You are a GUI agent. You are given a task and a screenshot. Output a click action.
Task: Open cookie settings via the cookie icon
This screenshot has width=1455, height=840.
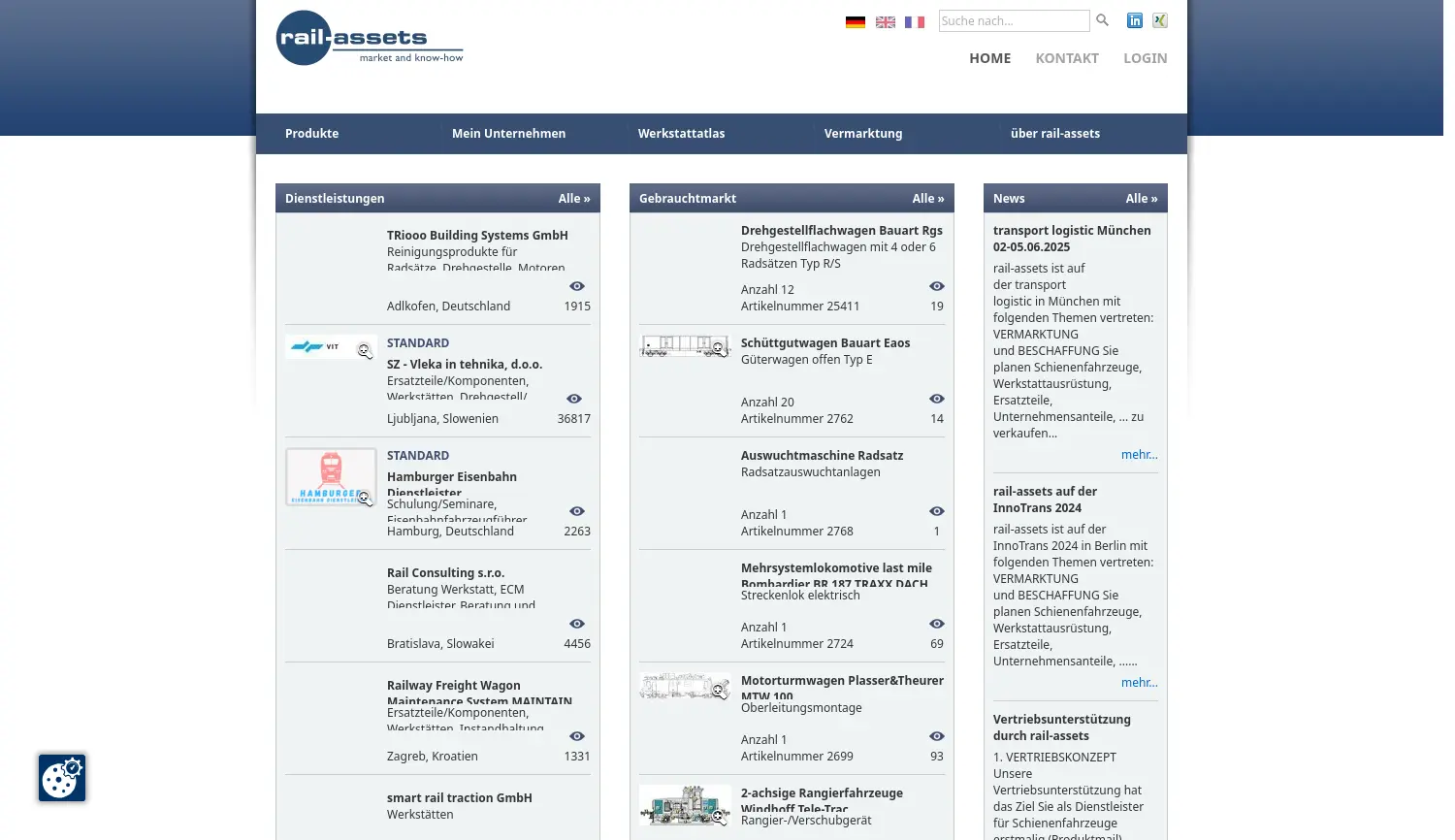tap(61, 778)
